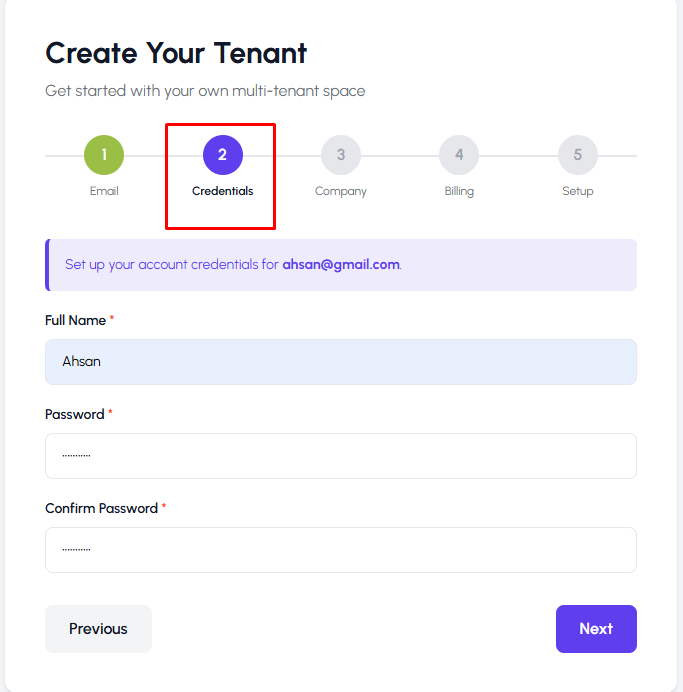This screenshot has width=683, height=692.
Task: Go to the Setup step label
Action: 578,191
